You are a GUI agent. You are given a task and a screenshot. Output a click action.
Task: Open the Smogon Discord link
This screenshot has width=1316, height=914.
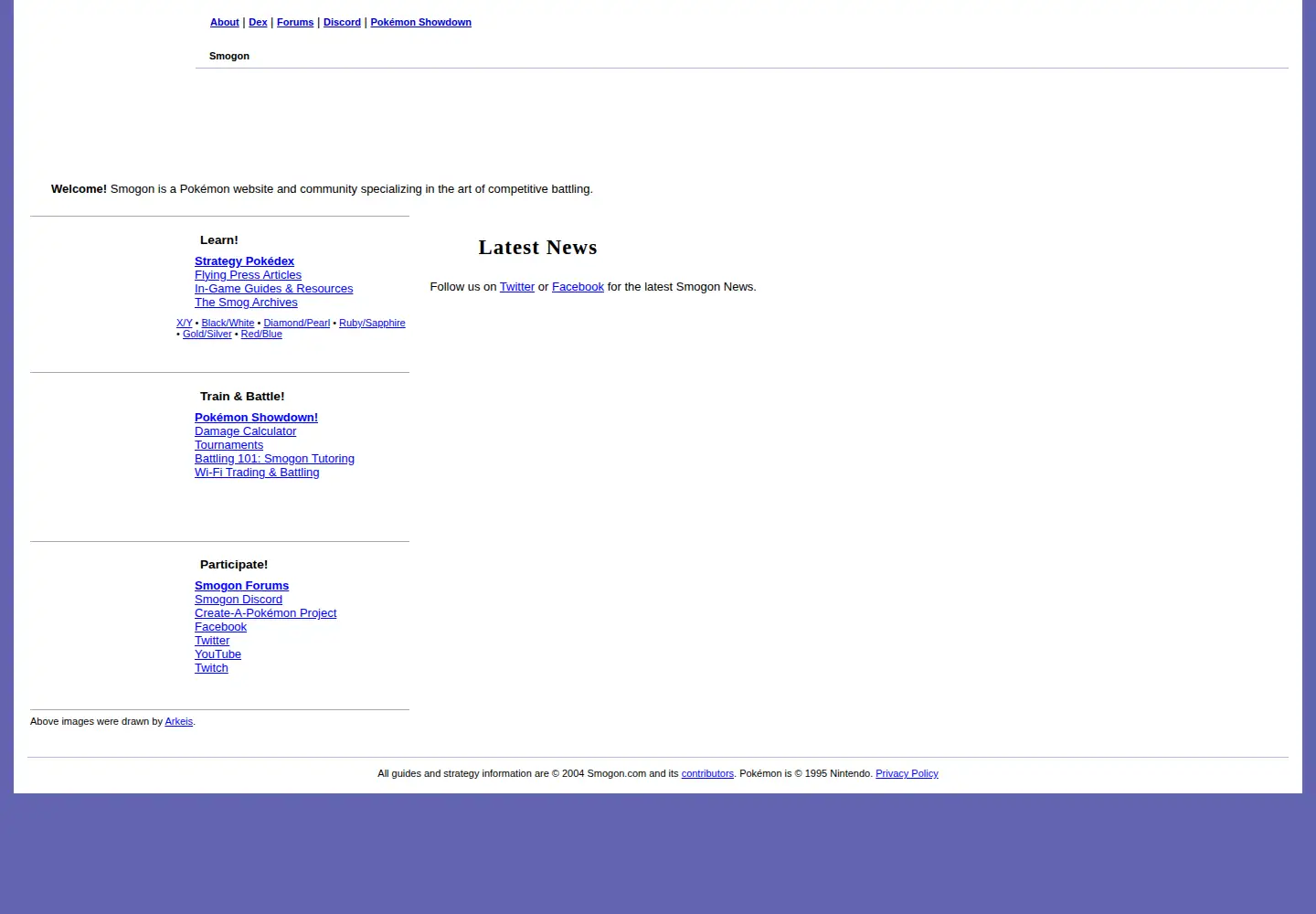[x=239, y=600]
